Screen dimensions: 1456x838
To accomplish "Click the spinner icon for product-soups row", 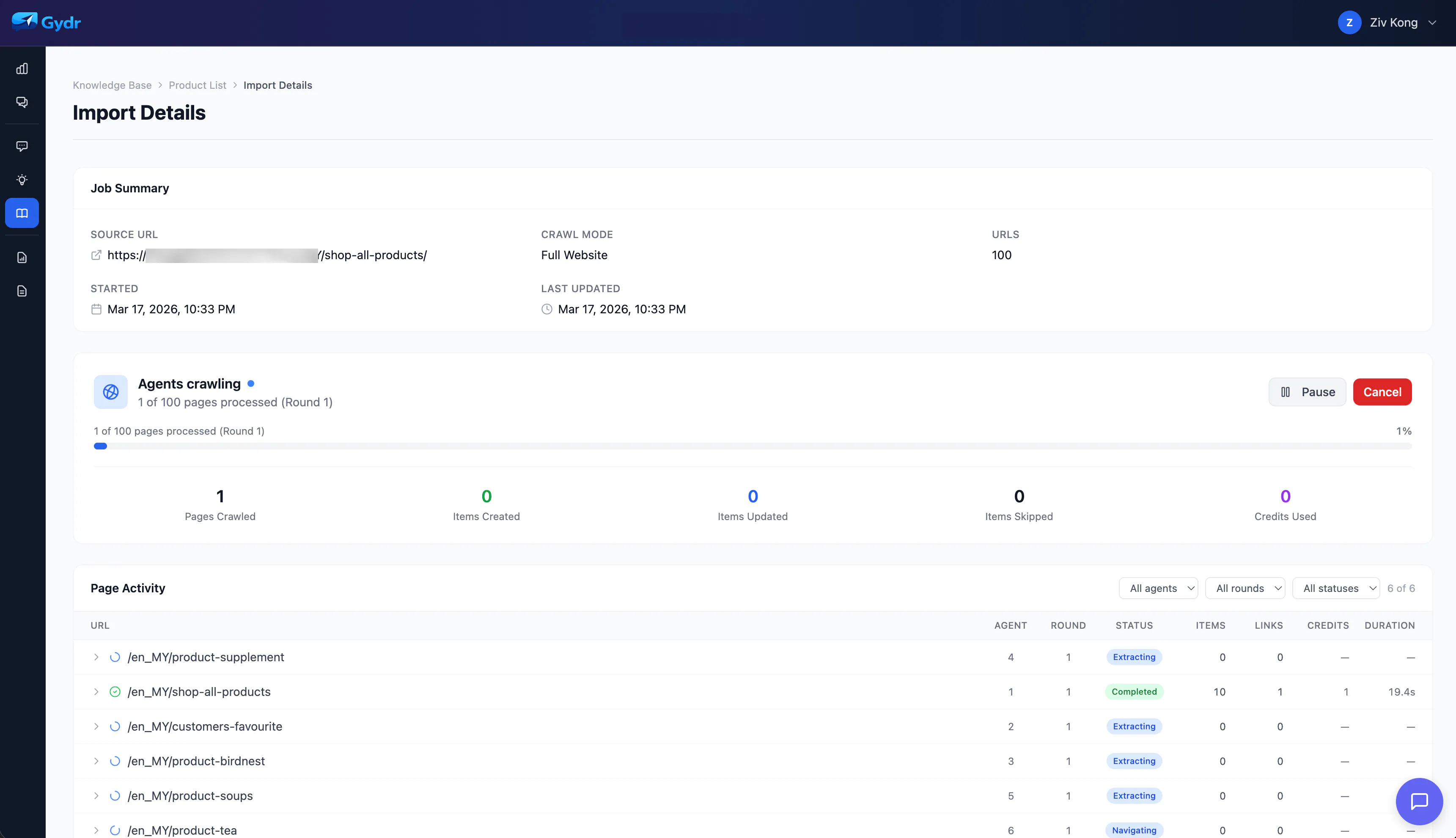I will coord(115,795).
